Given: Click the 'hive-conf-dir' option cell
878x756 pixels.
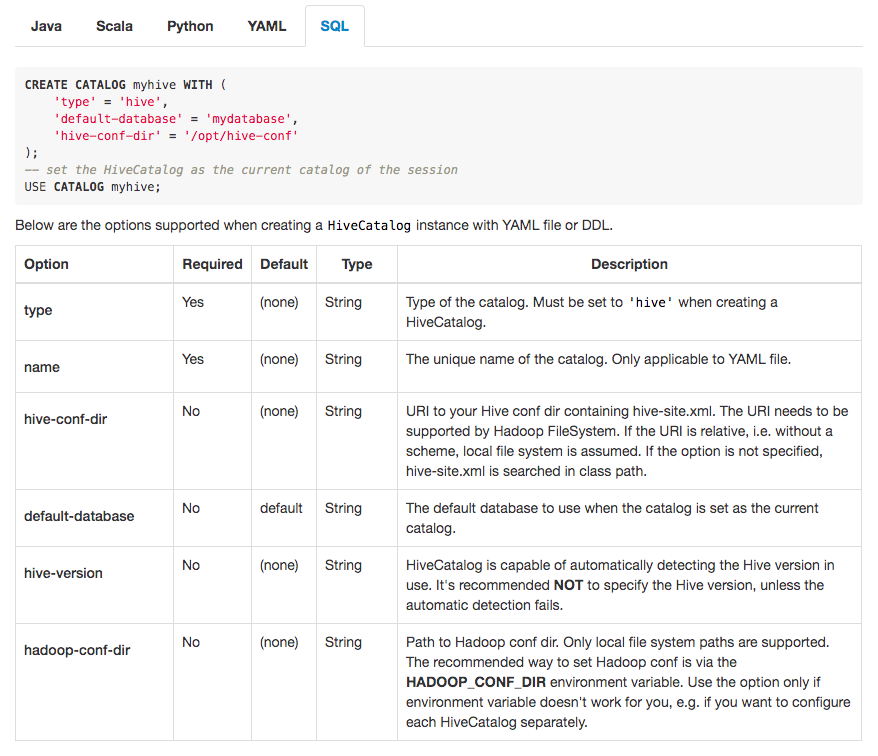Looking at the screenshot, I should [65, 419].
